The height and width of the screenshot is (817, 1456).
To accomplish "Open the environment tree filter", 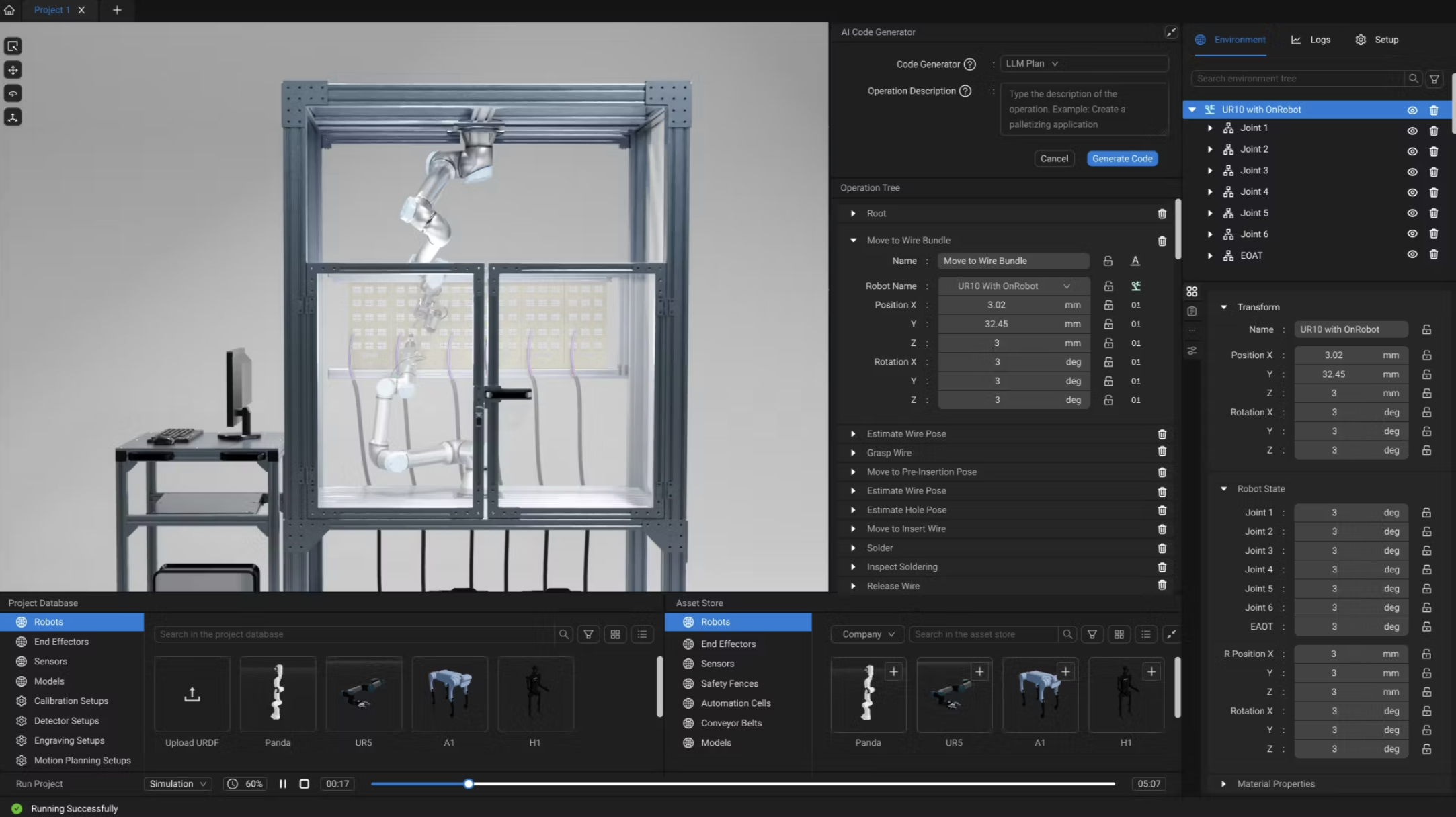I will [1434, 79].
